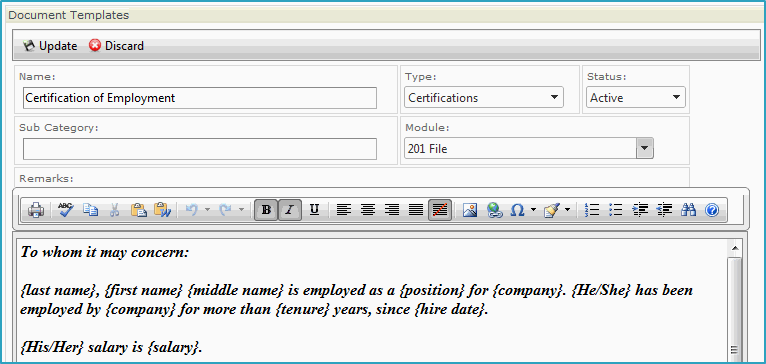Screen dimensions: 766x364
Task: Click the Paste clipboard icon
Action: [139, 210]
